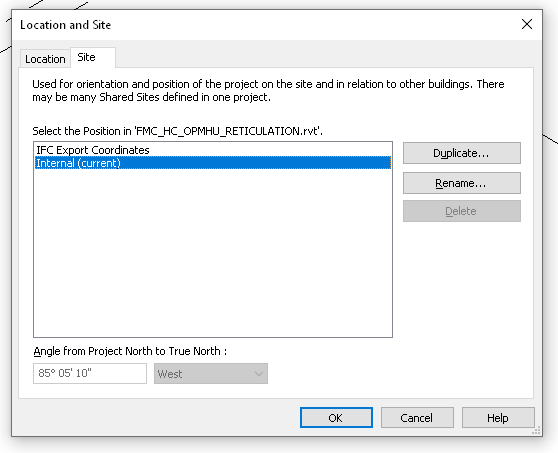The width and height of the screenshot is (558, 453).
Task: Cancel the Location and Site dialog
Action: point(417,417)
